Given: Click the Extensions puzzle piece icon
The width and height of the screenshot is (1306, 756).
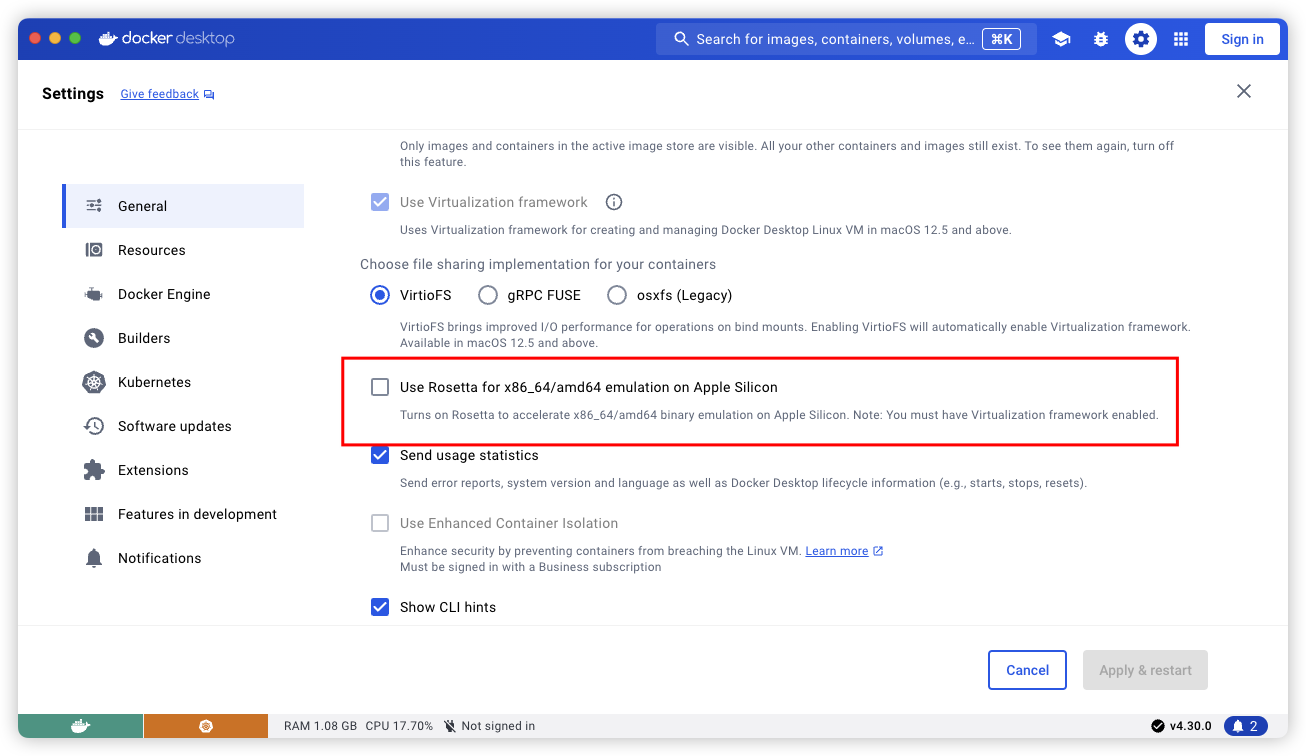Looking at the screenshot, I should point(94,470).
